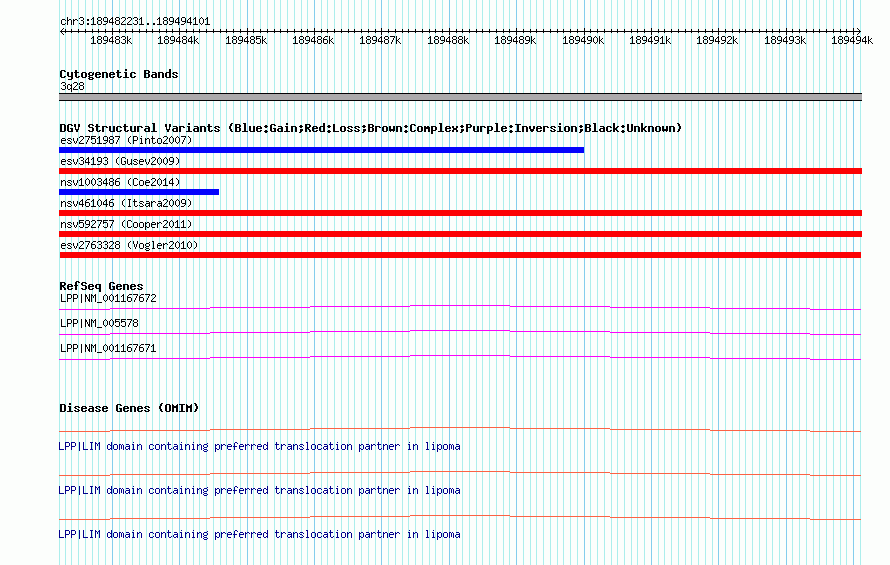
Task: Click the 189494k ruler tick label
Action: pyautogui.click(x=852, y=40)
